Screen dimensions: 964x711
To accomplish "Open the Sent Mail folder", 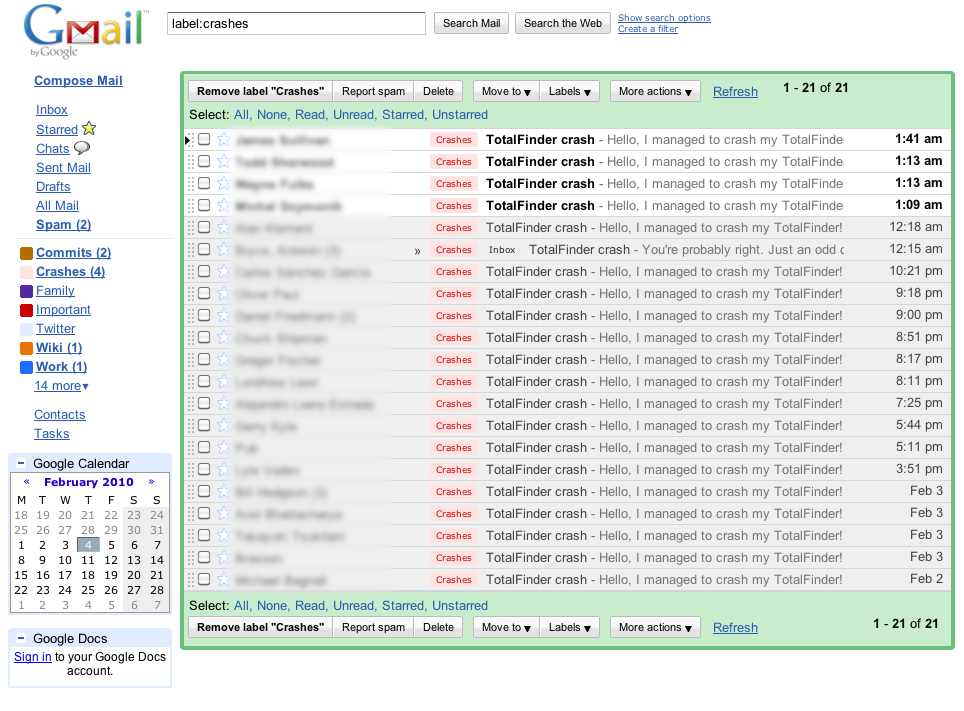I will [x=63, y=168].
